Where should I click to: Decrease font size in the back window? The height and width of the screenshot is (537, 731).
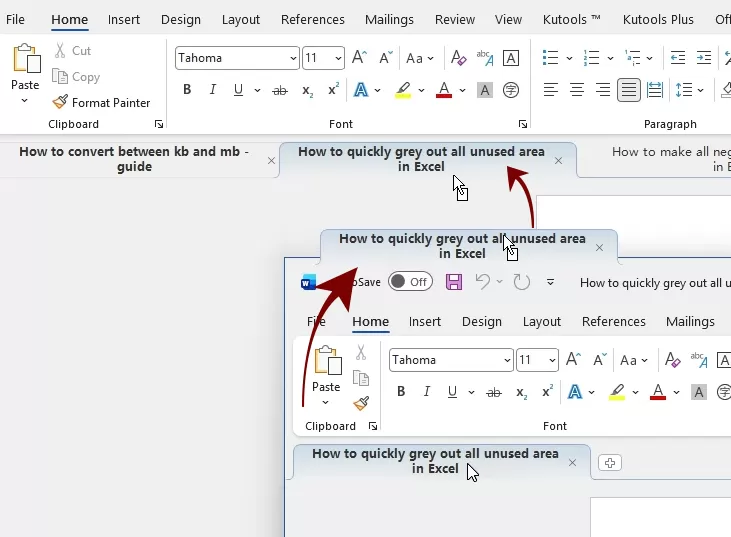click(386, 58)
